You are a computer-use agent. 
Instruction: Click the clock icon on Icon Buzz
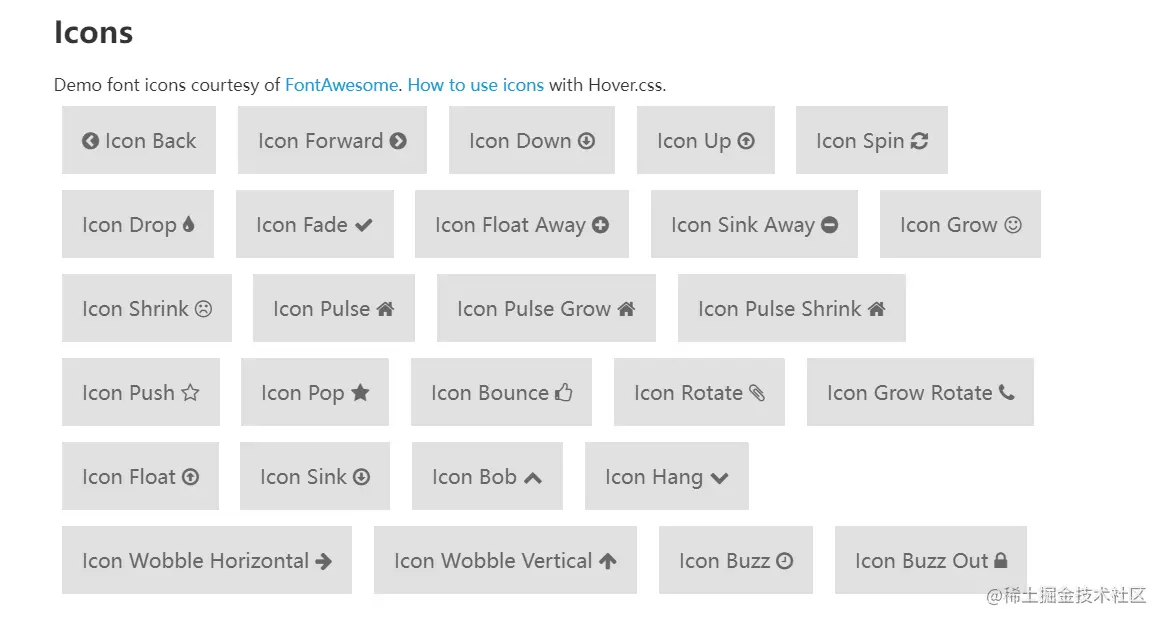785,561
